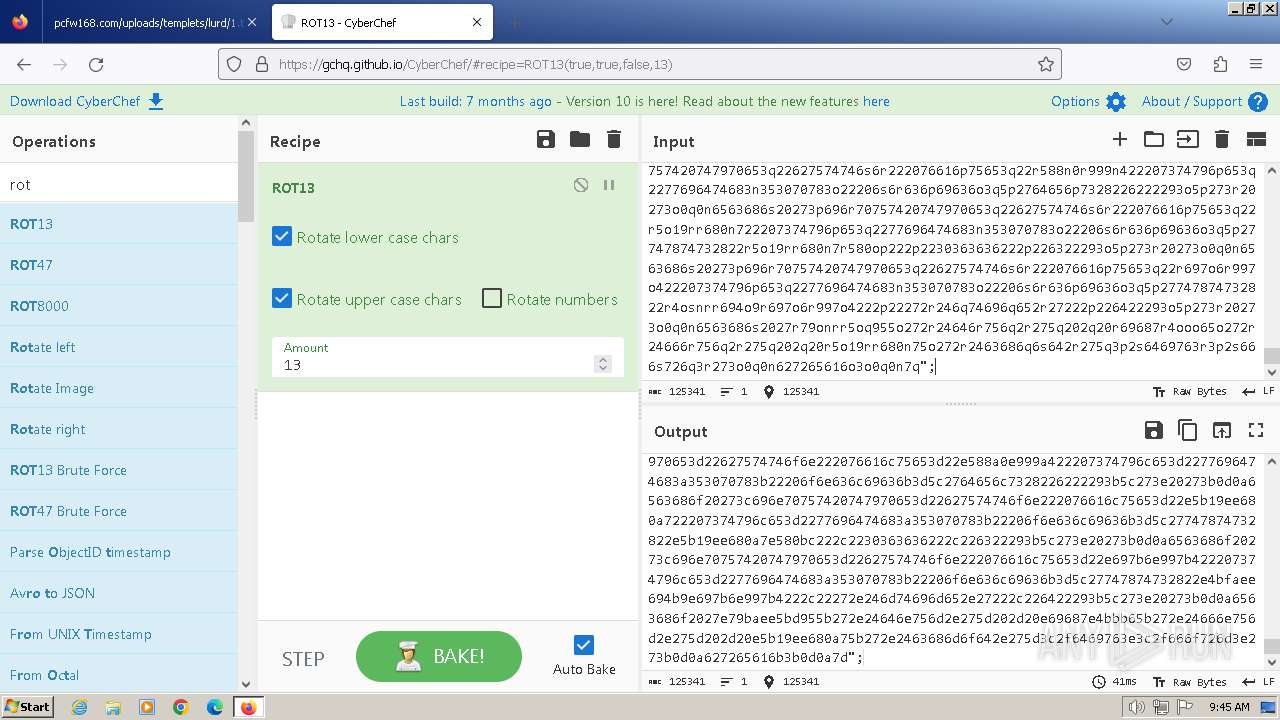The width and height of the screenshot is (1280, 720).
Task: Disable the ROT13 operation
Action: coord(581,185)
